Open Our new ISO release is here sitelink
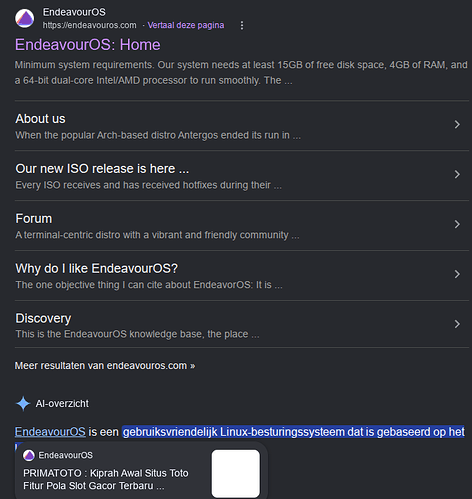Viewport: 472px width, 499px height. click(x=102, y=169)
